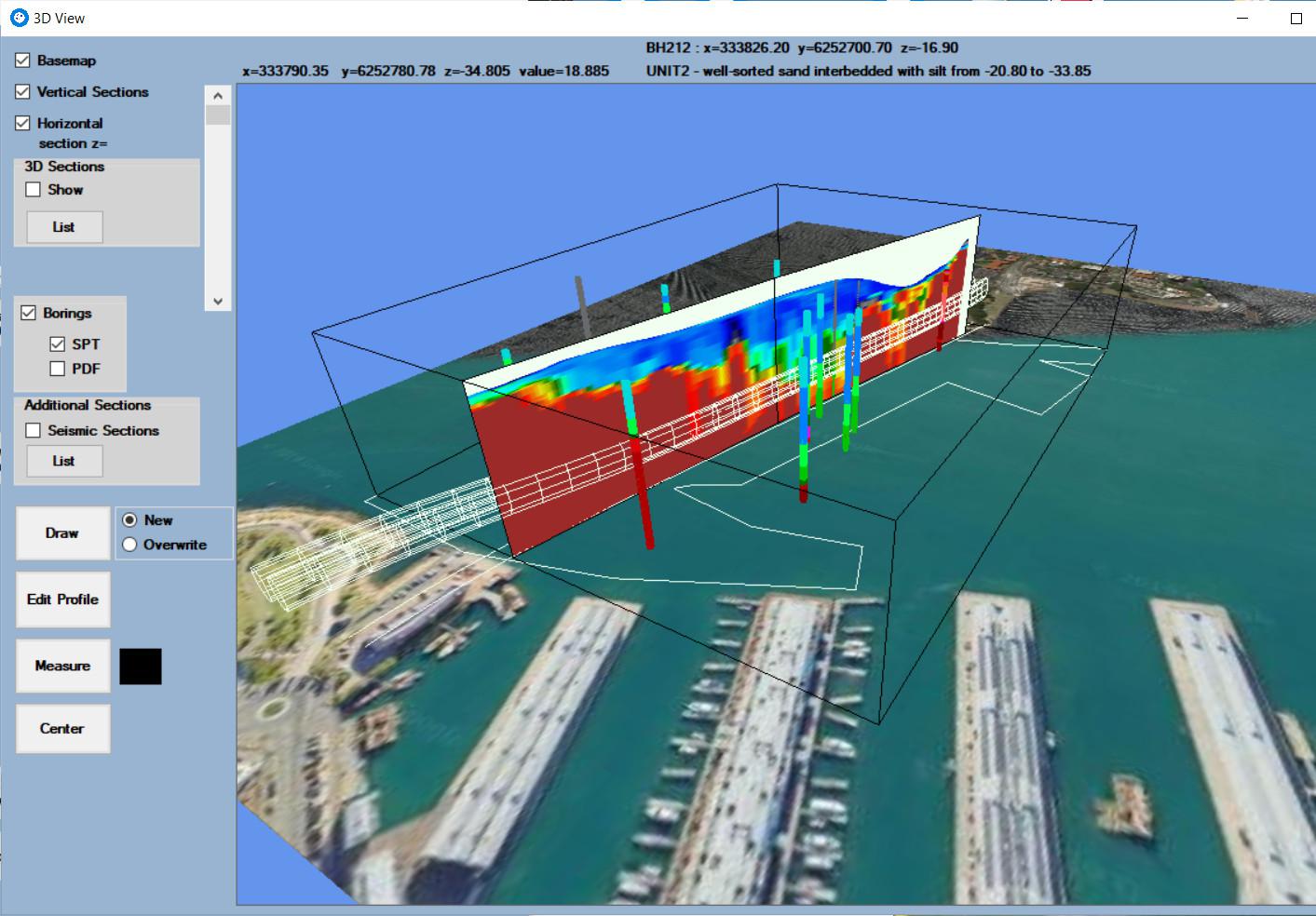Click the Draw button
1316x916 pixels.
point(62,532)
